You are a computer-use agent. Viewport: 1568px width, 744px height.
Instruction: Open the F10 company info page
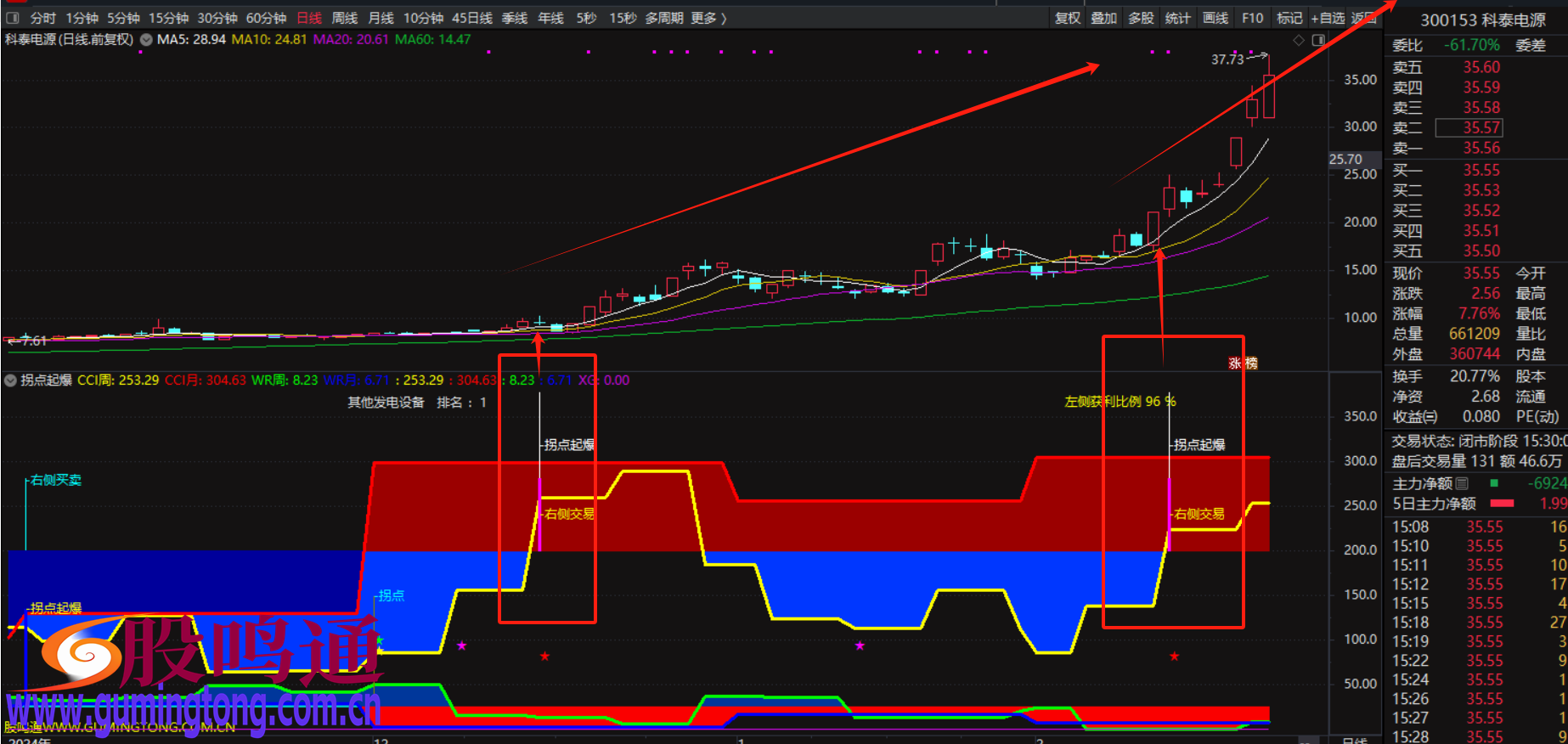point(1252,18)
